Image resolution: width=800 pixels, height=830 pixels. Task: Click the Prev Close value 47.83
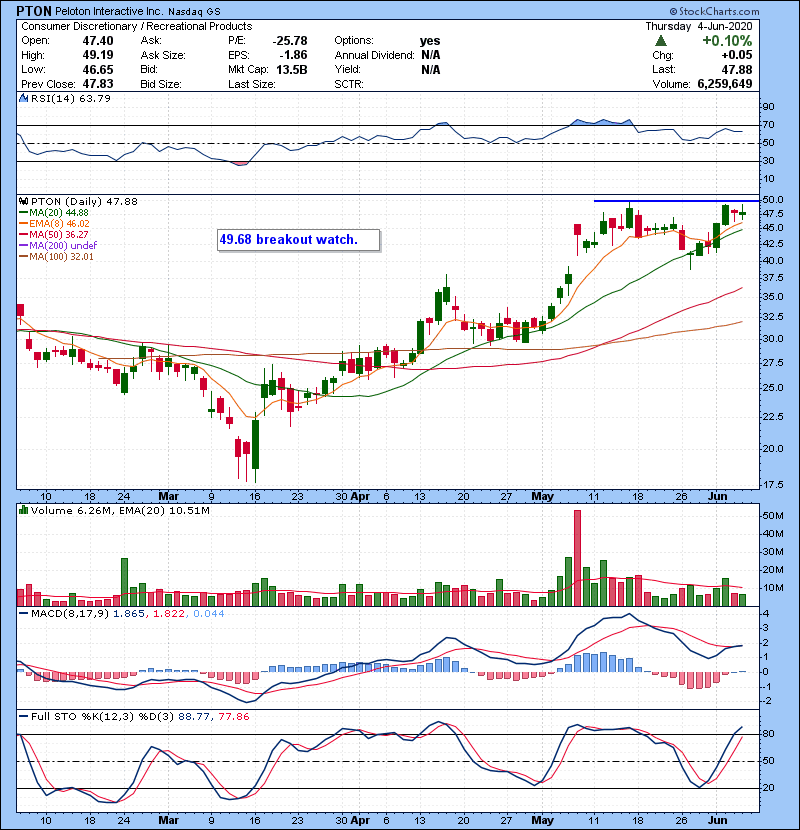98,84
